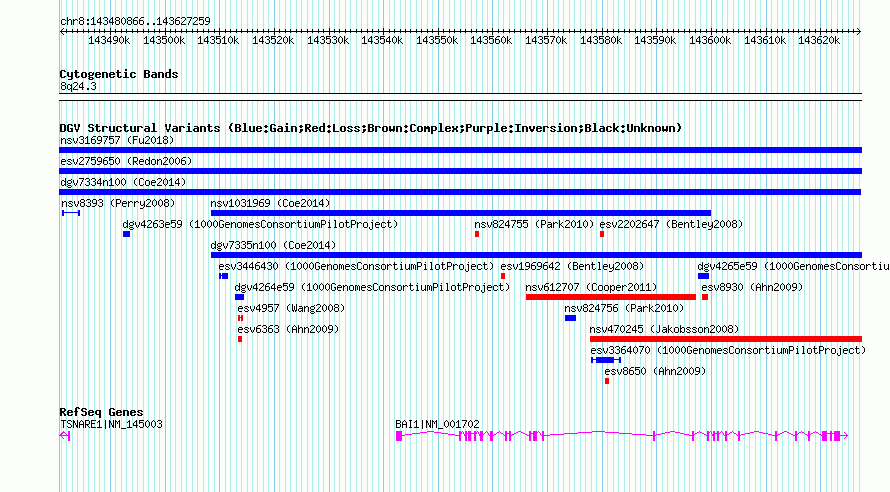
Task: Click the Cytogenetic Bands track title
Action: [119, 74]
